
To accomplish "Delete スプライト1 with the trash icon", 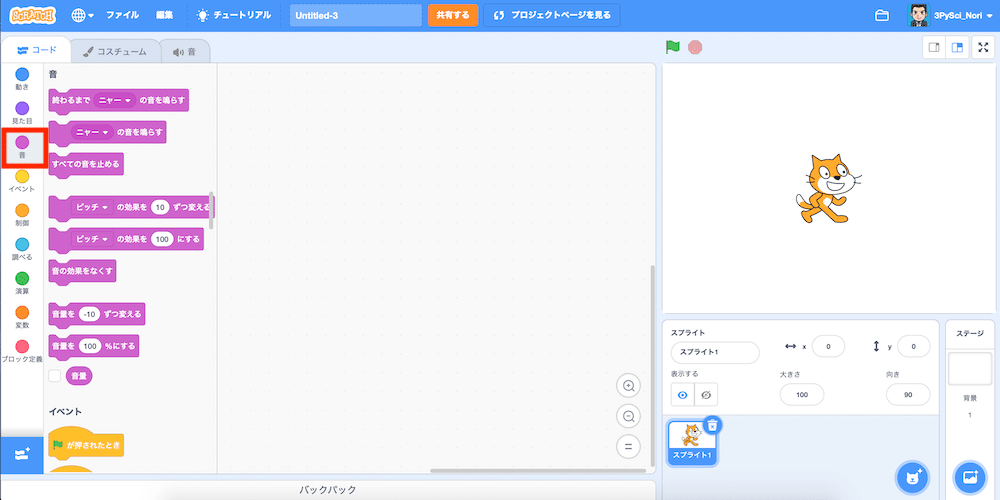I will click(713, 424).
